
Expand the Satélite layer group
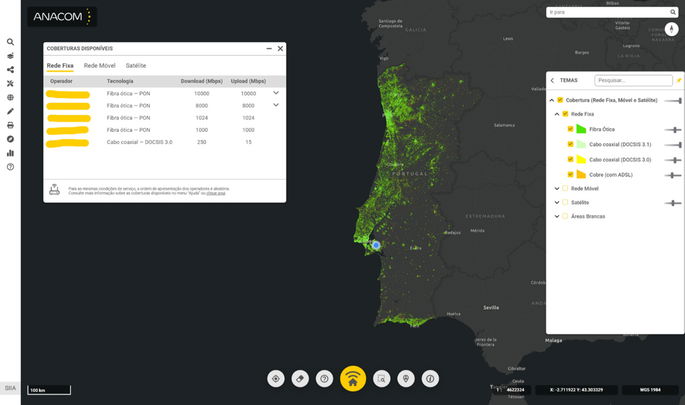pos(556,202)
